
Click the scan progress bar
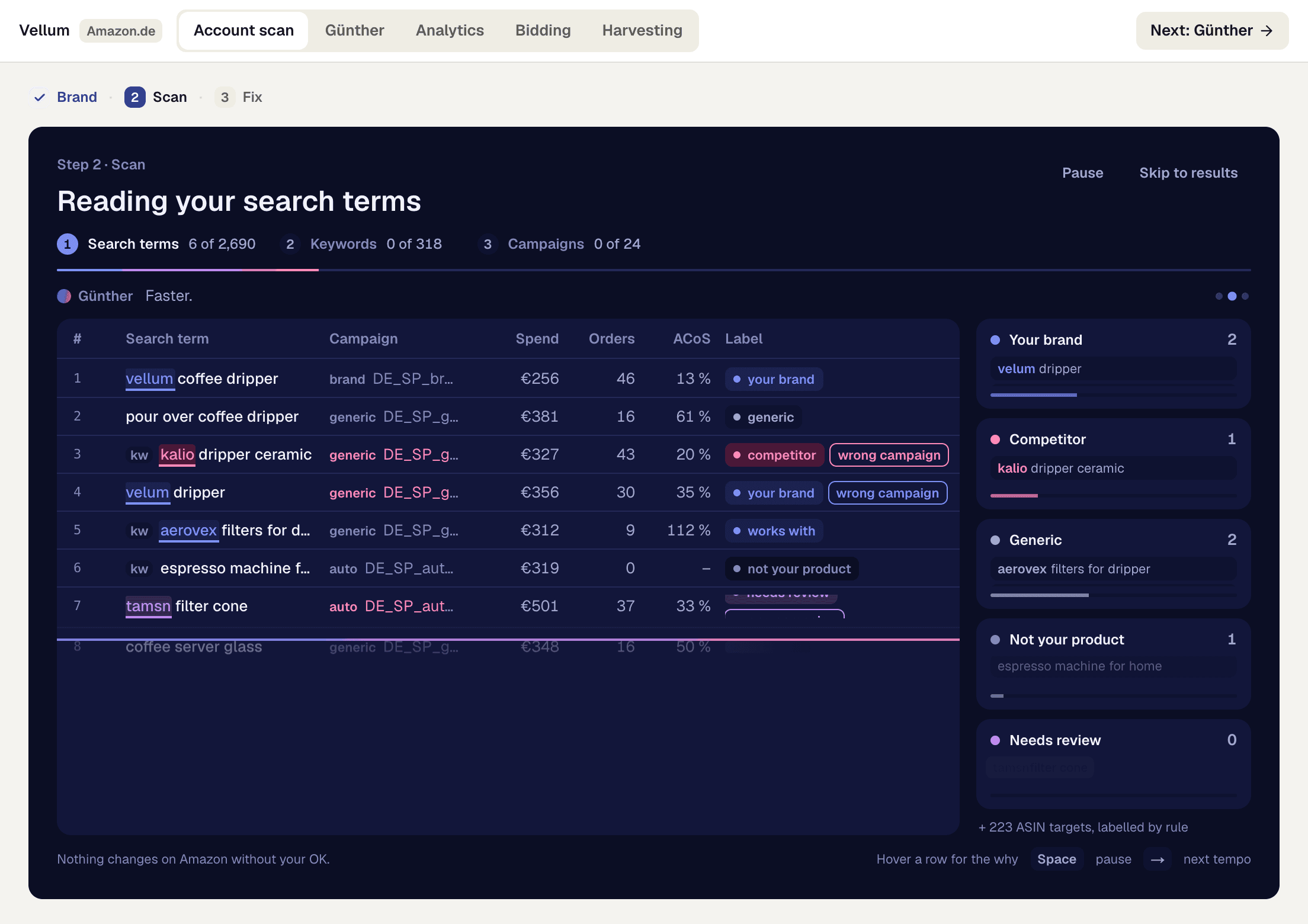654,270
